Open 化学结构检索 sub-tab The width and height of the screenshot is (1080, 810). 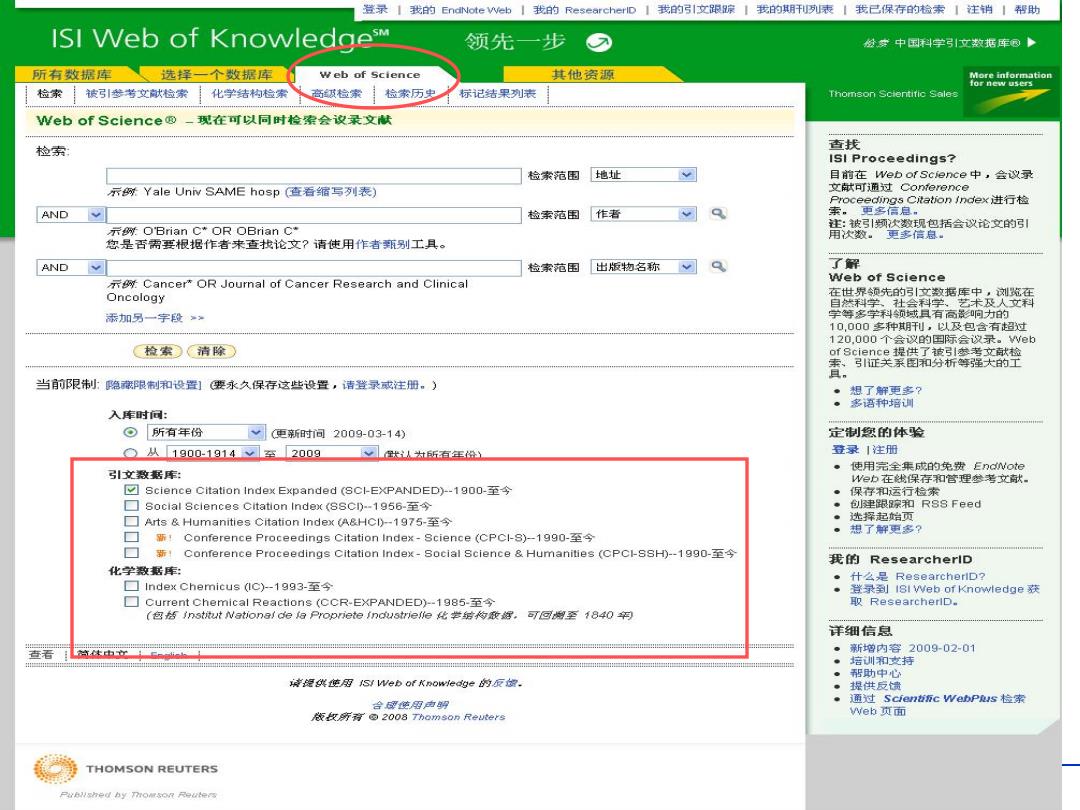coord(249,94)
